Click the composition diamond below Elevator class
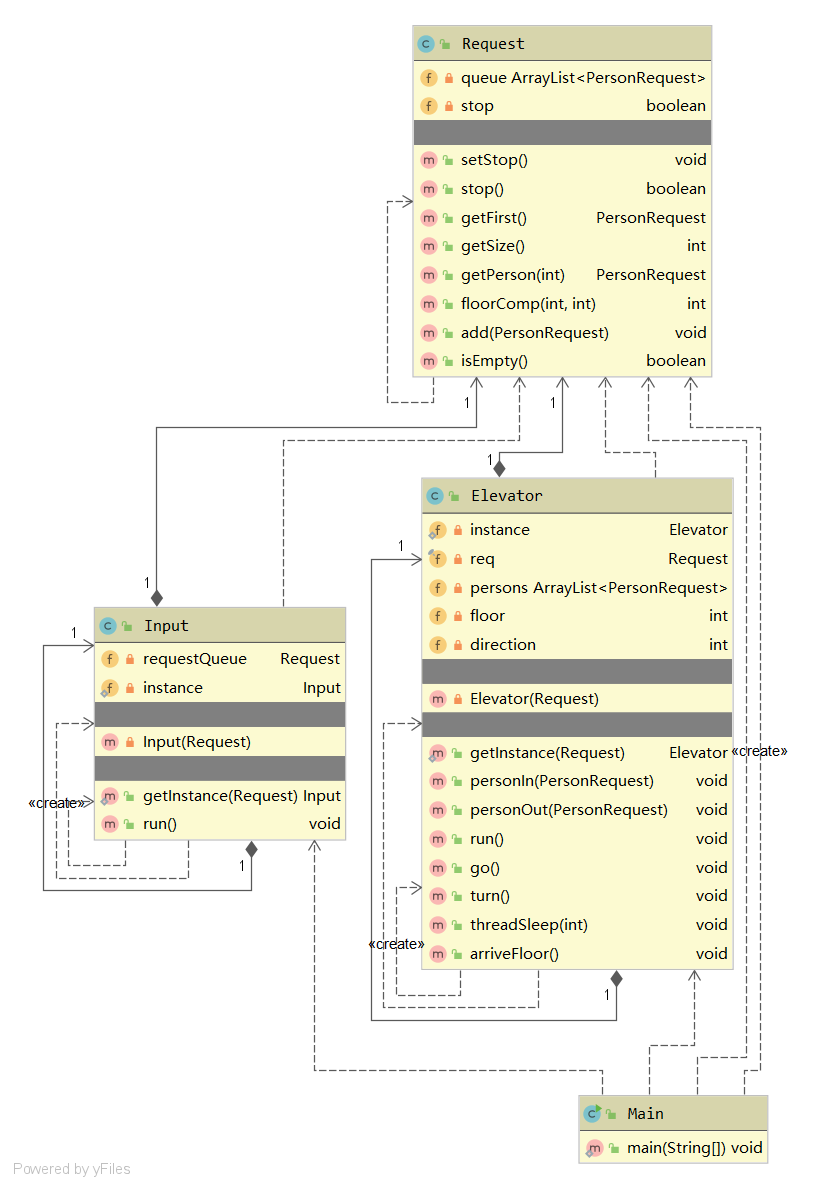 click(616, 979)
